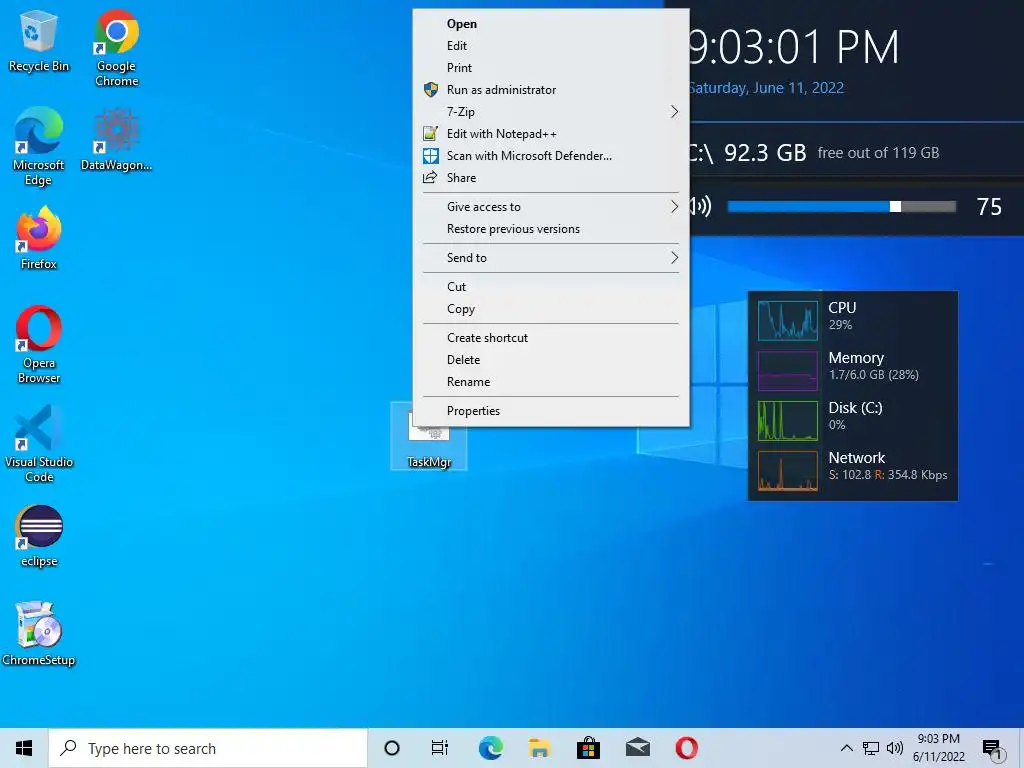The height and width of the screenshot is (768, 1024).
Task: Choose Rename in the context menu
Action: [x=551, y=382]
